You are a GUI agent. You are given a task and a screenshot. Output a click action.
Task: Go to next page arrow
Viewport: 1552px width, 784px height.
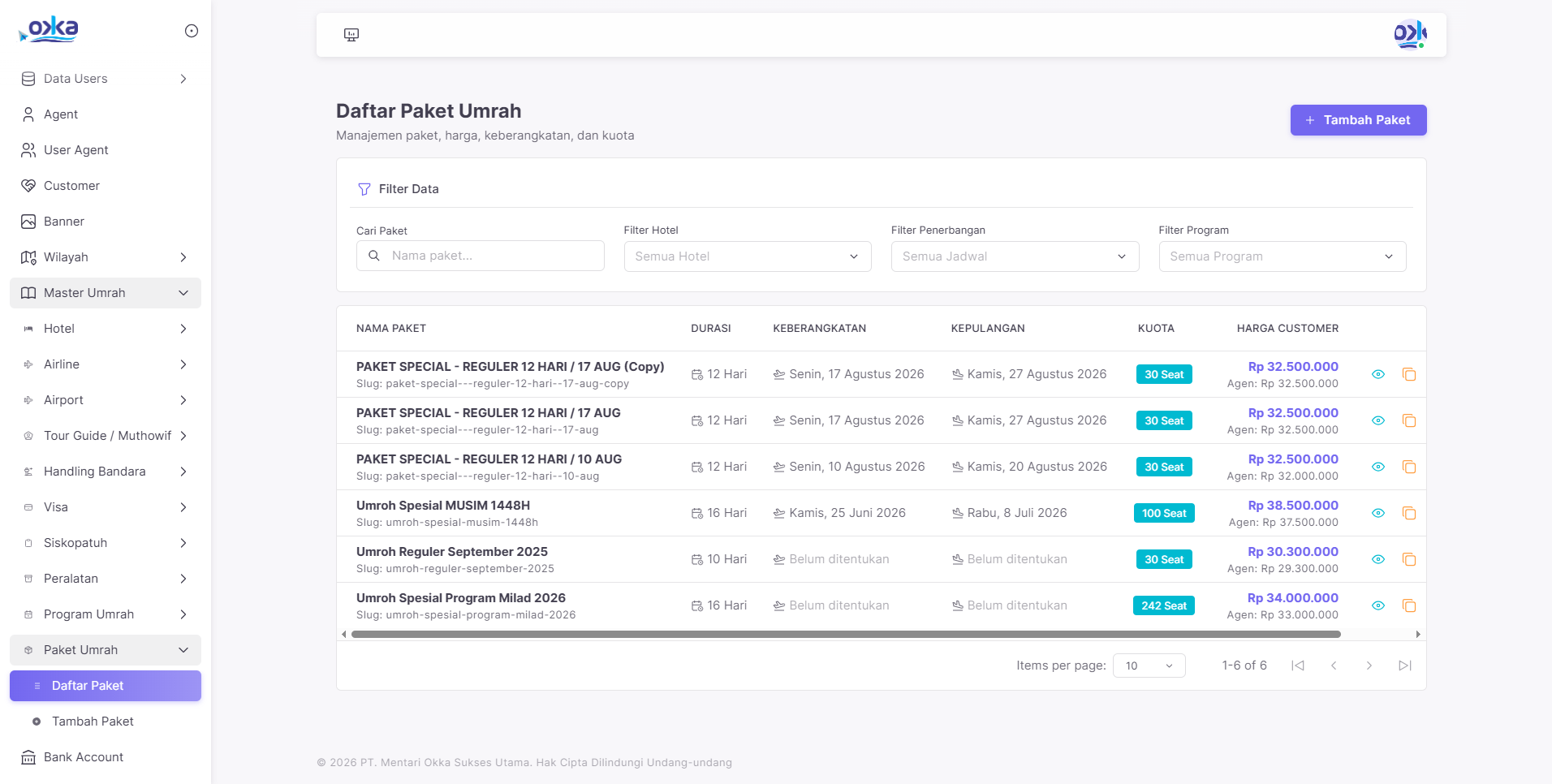click(1369, 666)
